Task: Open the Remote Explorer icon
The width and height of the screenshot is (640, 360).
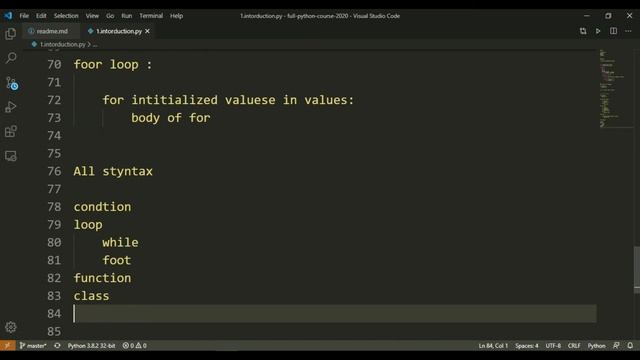Action: pyautogui.click(x=11, y=156)
